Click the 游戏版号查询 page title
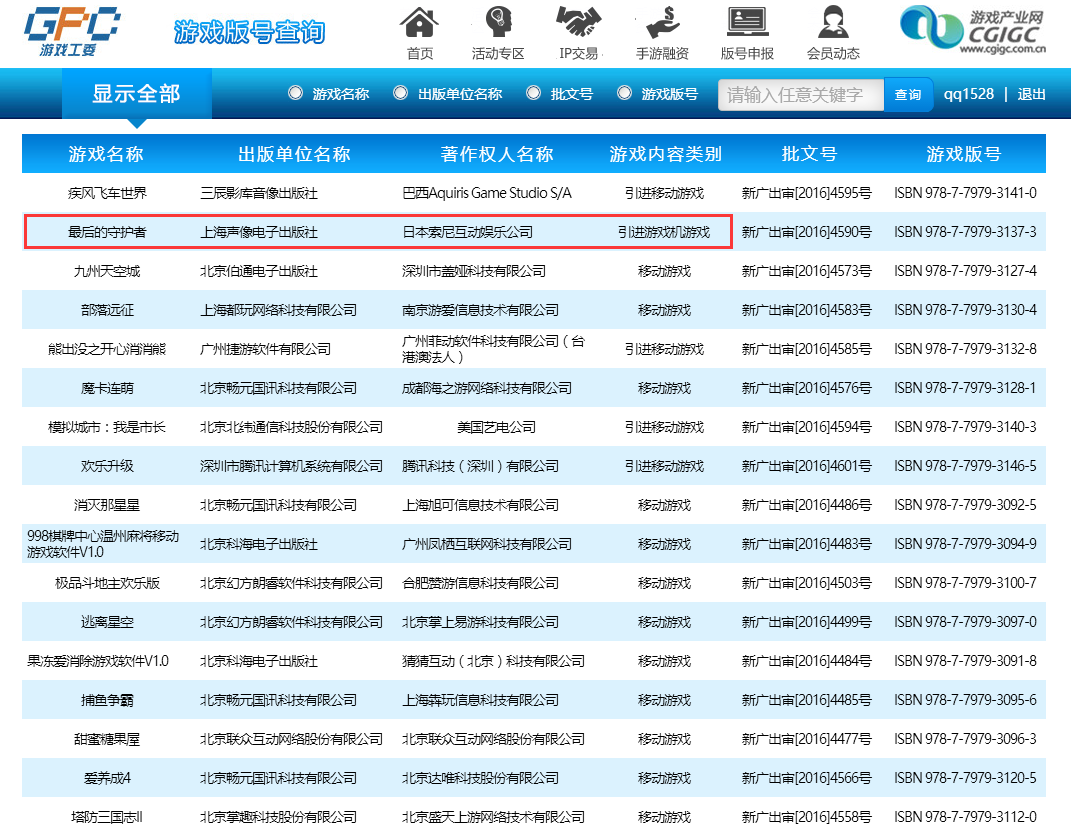This screenshot has height=829, width=1071. (x=249, y=32)
